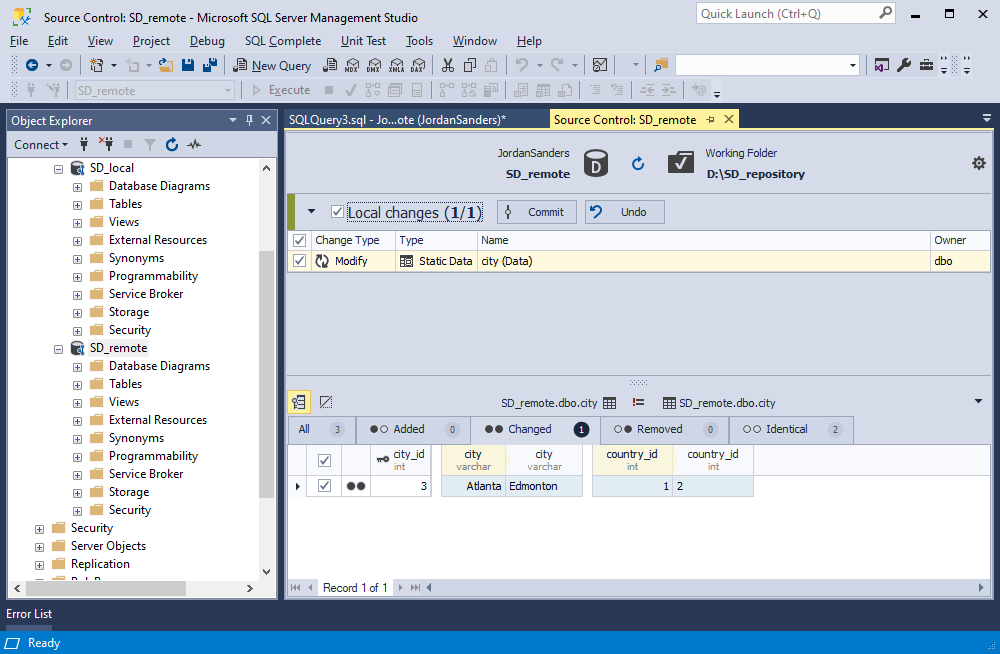Toggle the data grid header checkbox

point(324,460)
